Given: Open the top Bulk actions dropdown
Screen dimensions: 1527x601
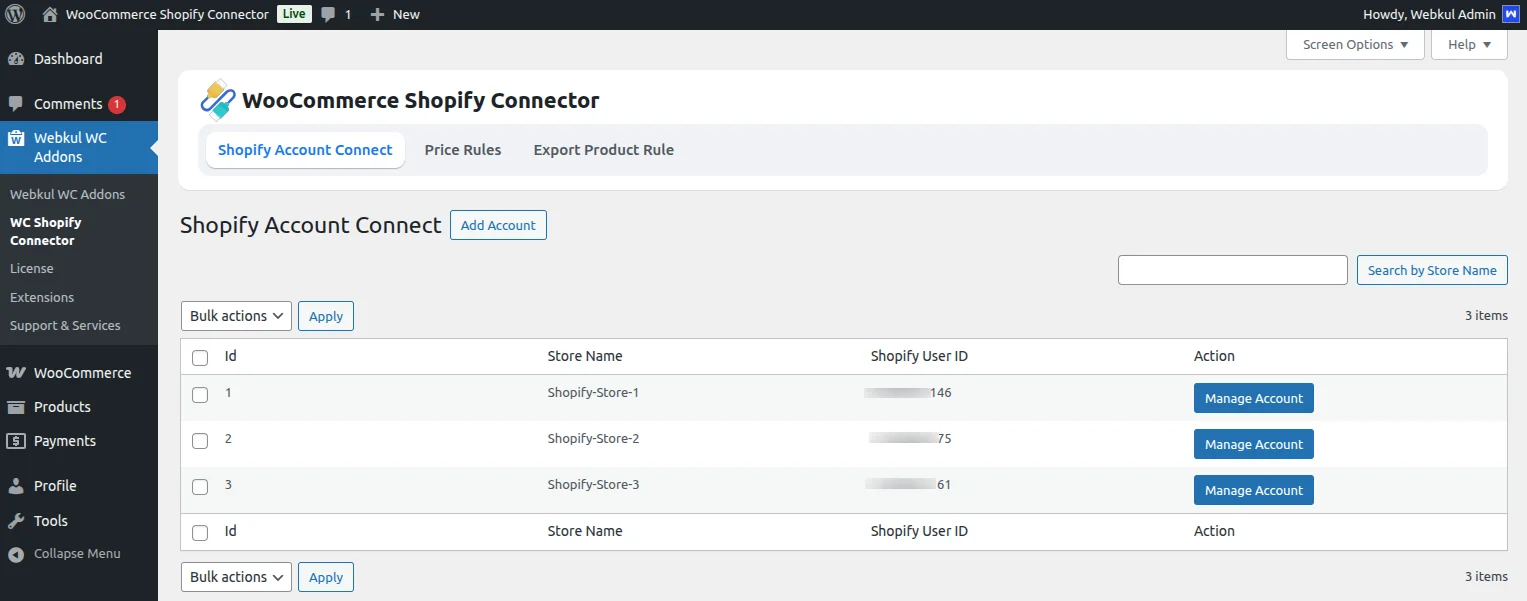Looking at the screenshot, I should [236, 316].
